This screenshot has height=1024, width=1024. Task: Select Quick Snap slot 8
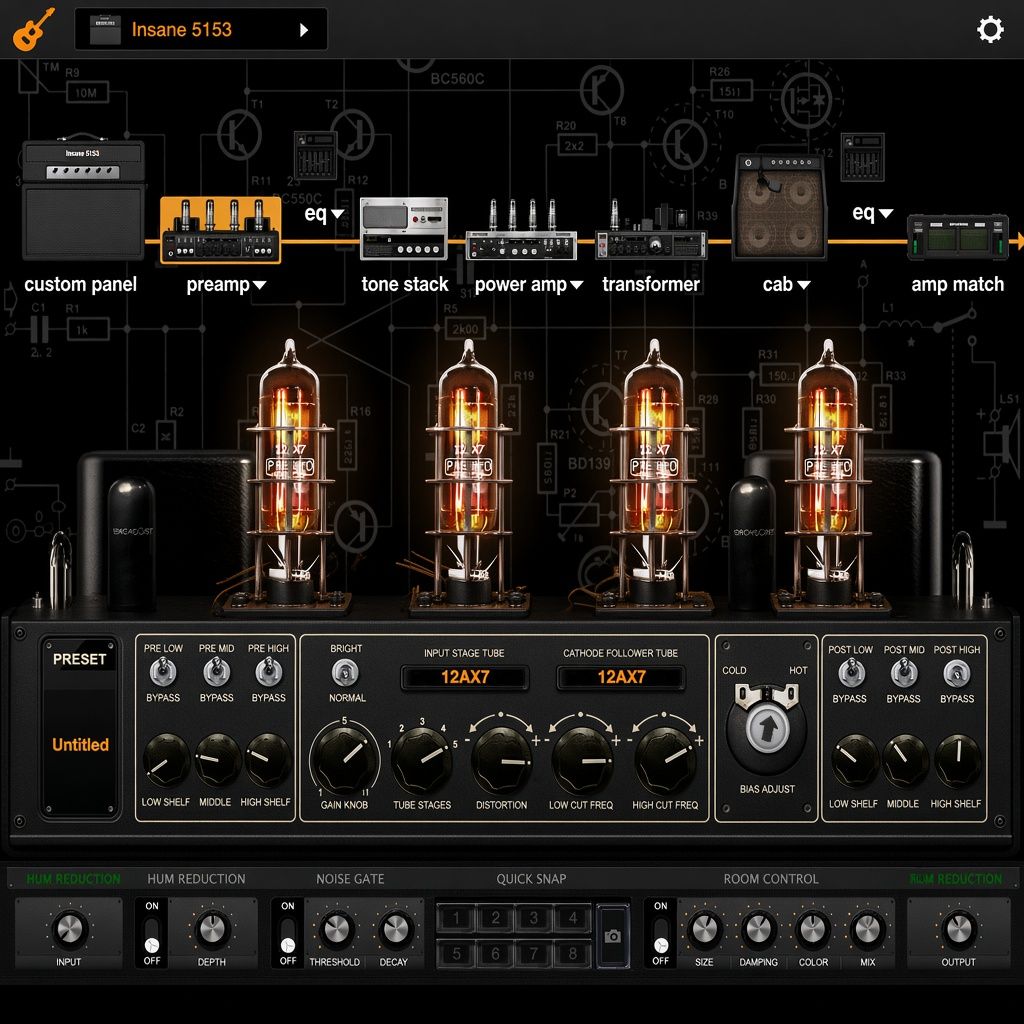click(x=573, y=953)
